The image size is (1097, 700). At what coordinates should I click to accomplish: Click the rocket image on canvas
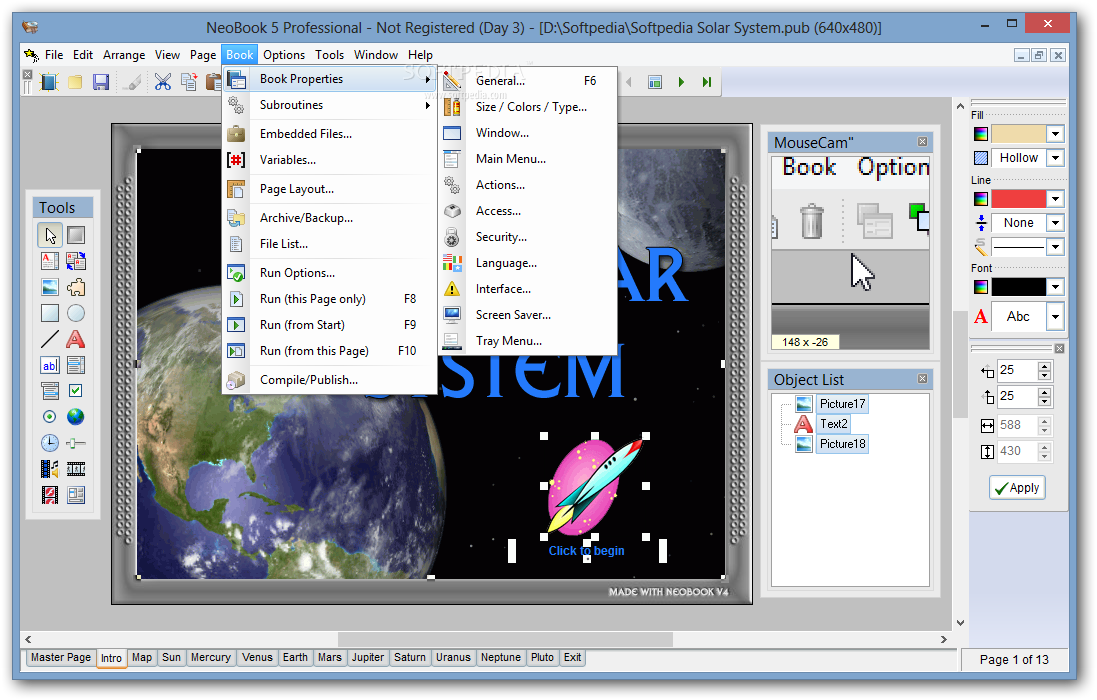[595, 486]
